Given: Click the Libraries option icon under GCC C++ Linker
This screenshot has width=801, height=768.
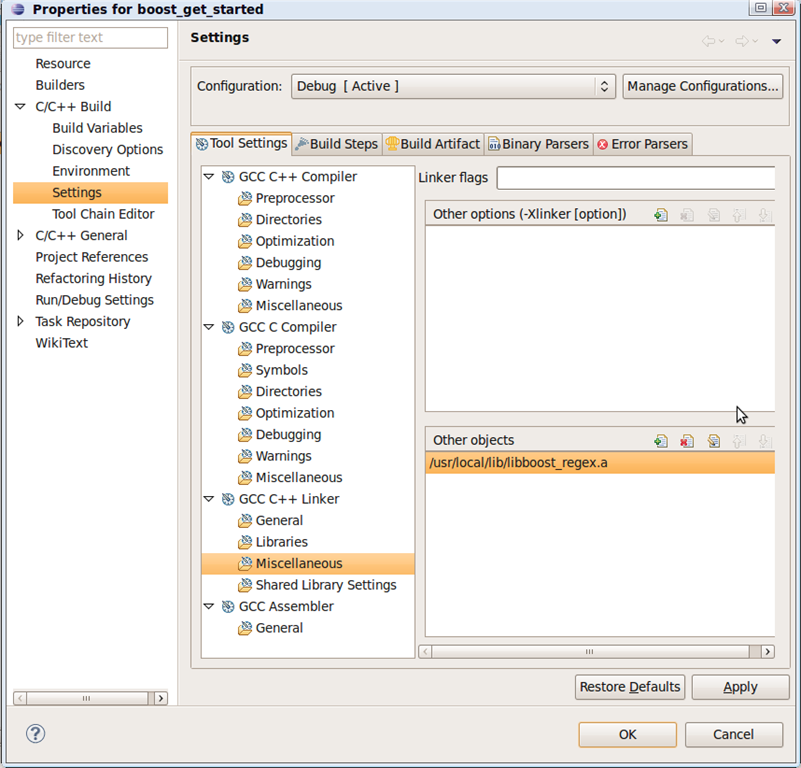Looking at the screenshot, I should [x=245, y=542].
